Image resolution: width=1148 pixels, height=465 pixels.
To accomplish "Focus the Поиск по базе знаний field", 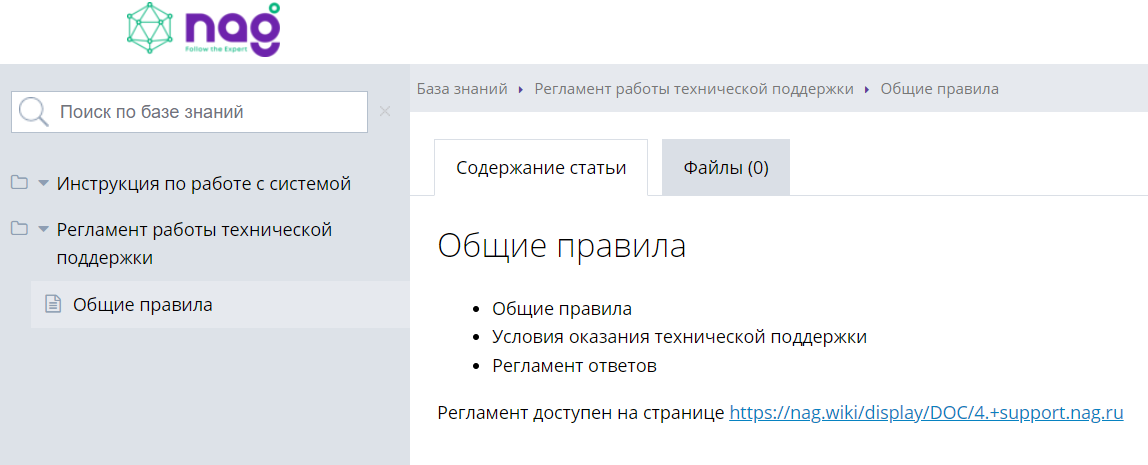I will click(x=205, y=112).
